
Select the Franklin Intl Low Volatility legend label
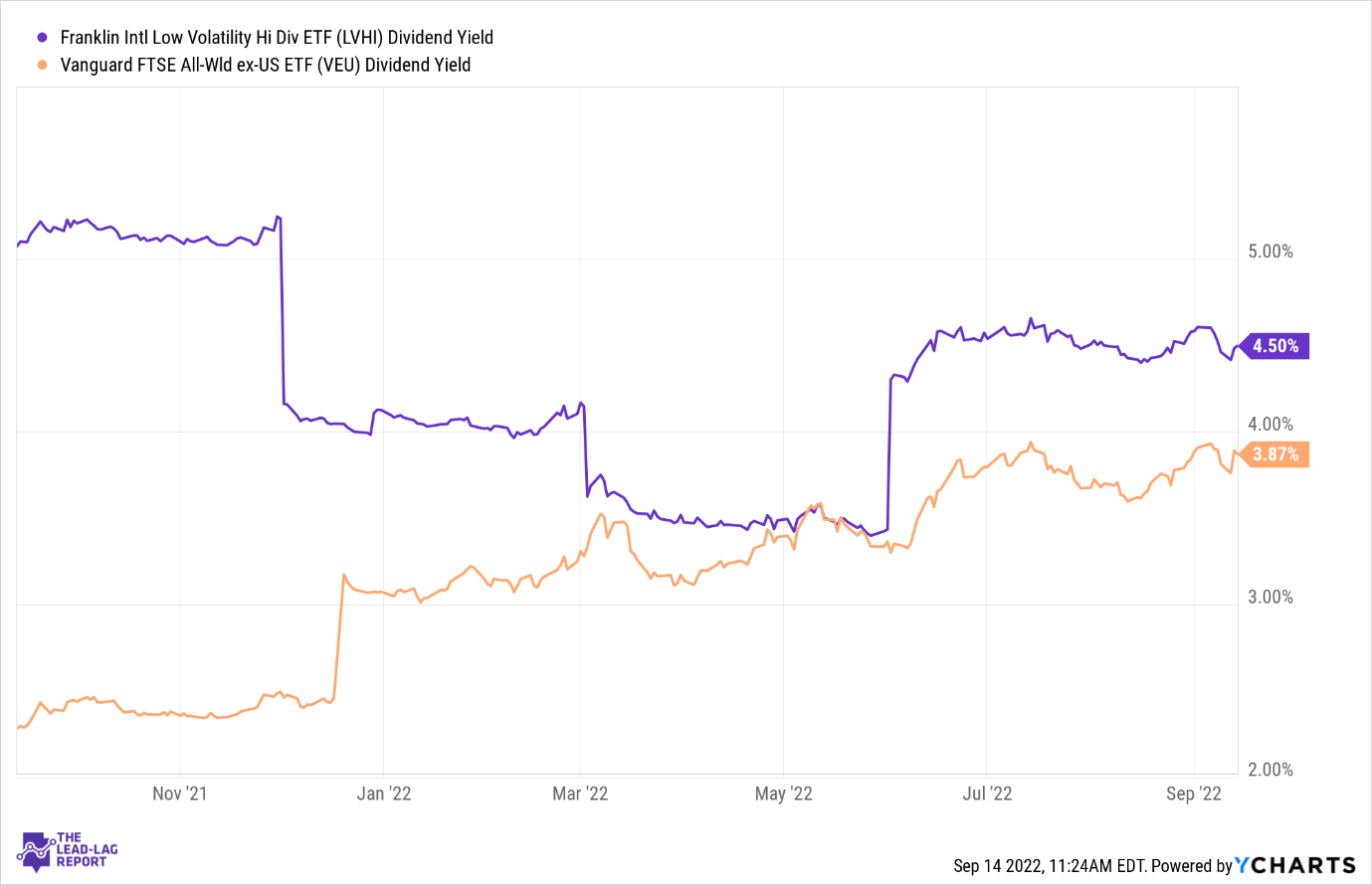[x=277, y=38]
